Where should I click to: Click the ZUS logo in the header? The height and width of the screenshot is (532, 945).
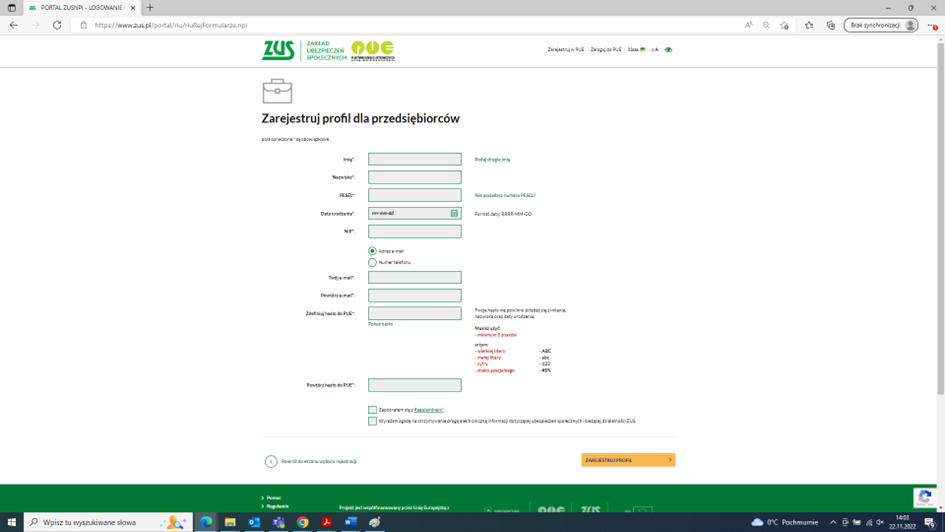tap(278, 50)
